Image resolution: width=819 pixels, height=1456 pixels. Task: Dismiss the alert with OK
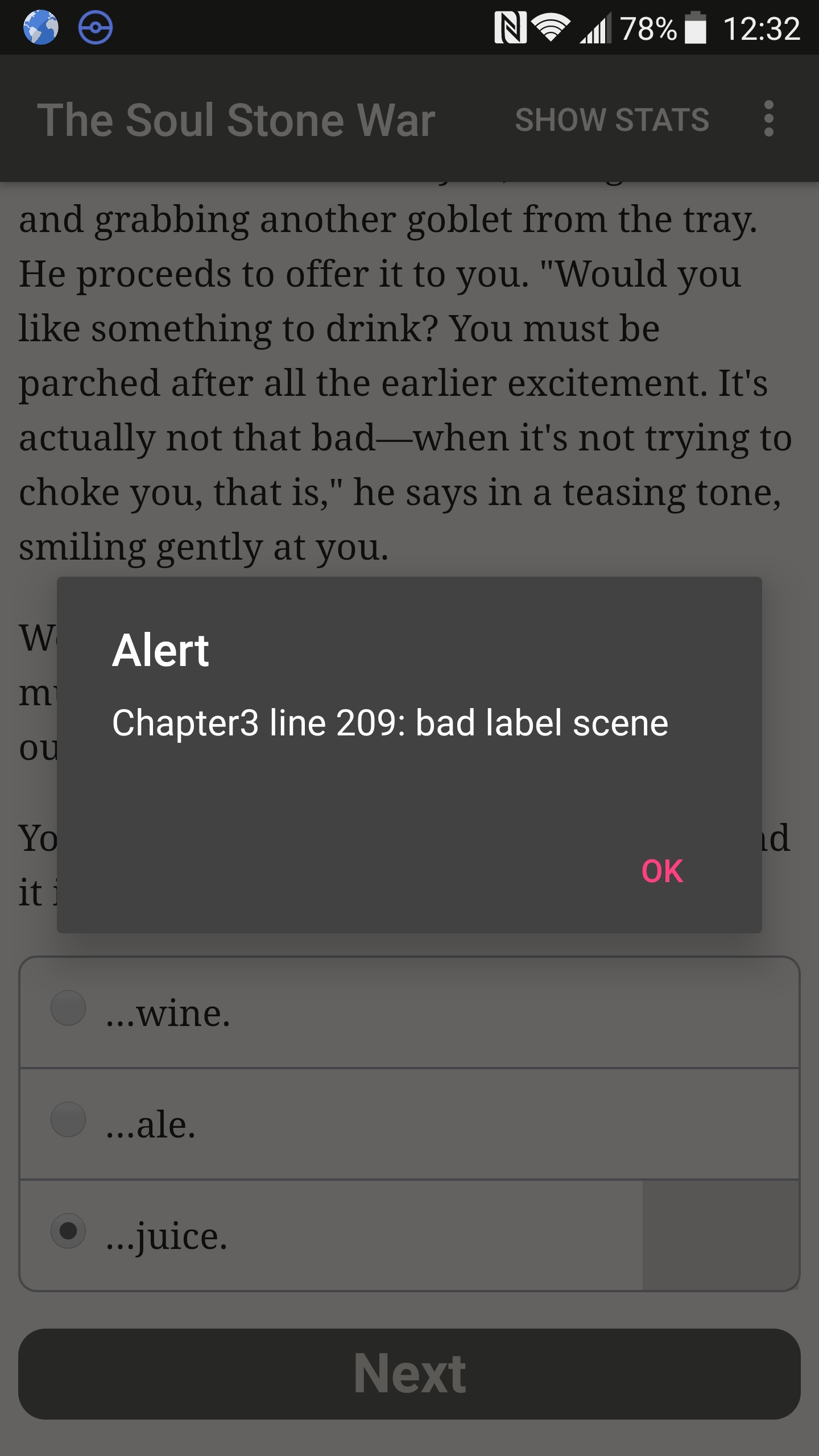tap(662, 871)
